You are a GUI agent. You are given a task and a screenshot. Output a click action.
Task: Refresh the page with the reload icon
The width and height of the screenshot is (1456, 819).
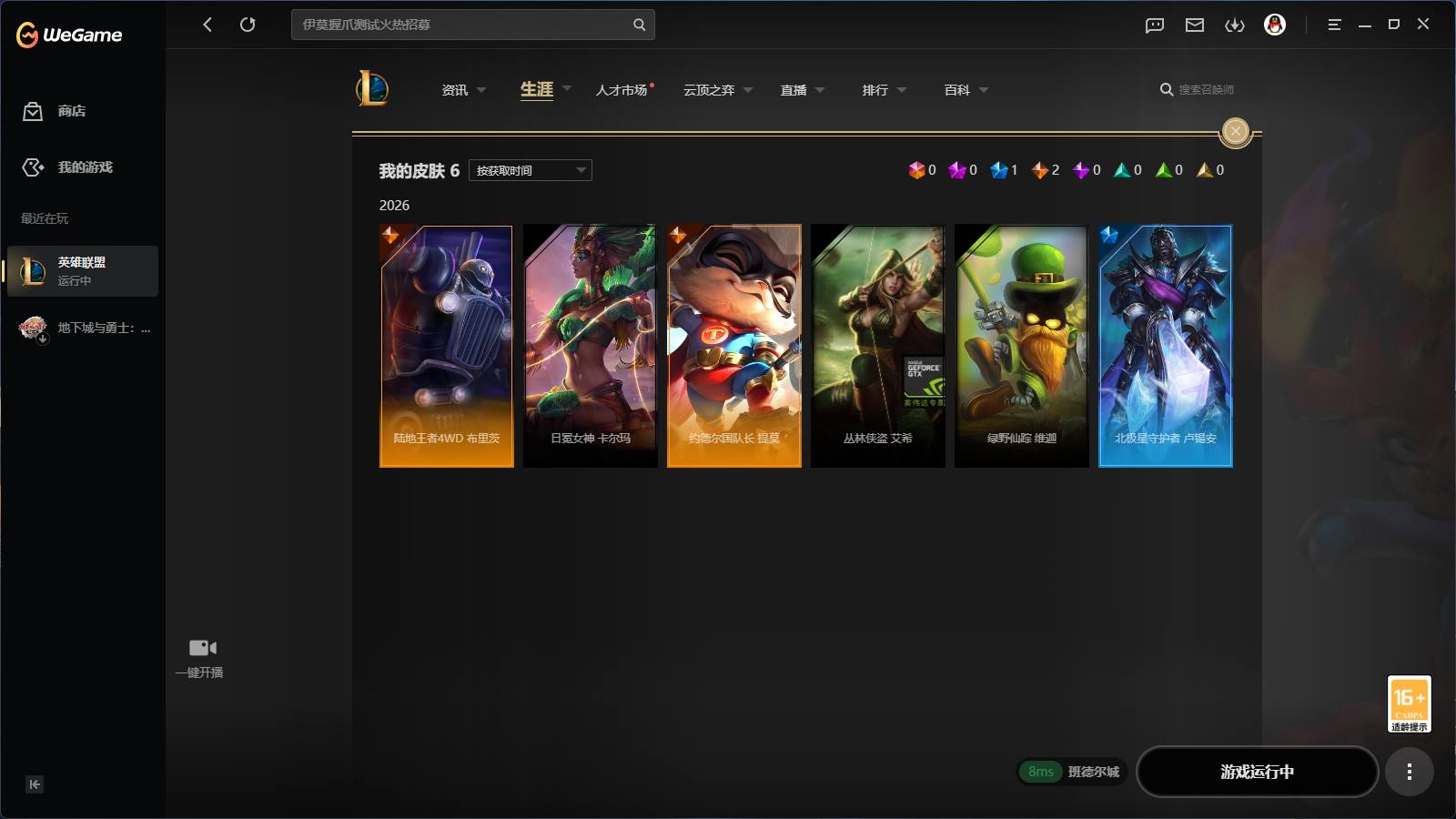[248, 25]
